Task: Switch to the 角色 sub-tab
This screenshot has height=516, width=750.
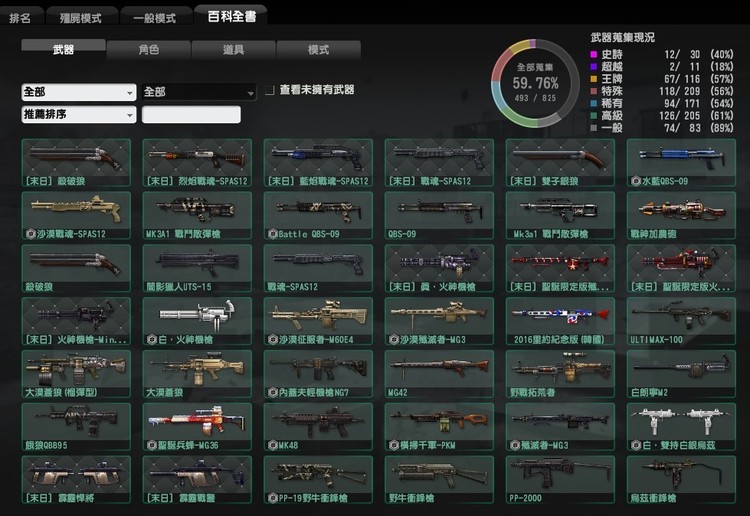Action: pos(149,50)
